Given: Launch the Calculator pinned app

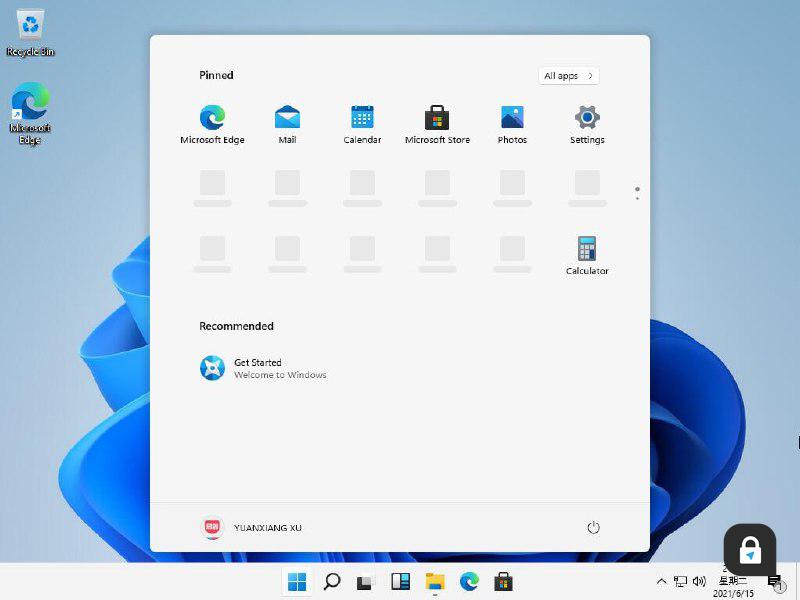Looking at the screenshot, I should pyautogui.click(x=587, y=255).
